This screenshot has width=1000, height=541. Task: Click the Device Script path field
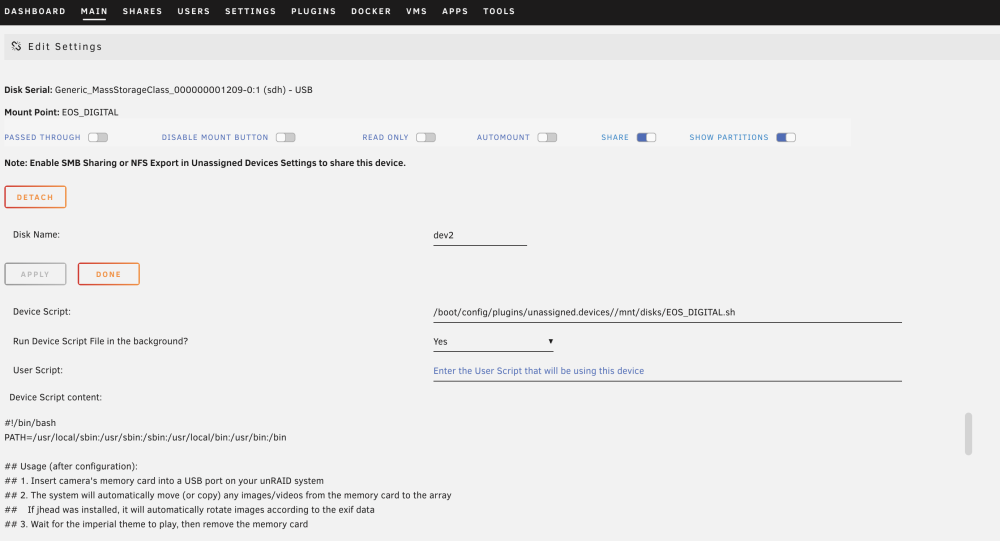[x=667, y=313]
